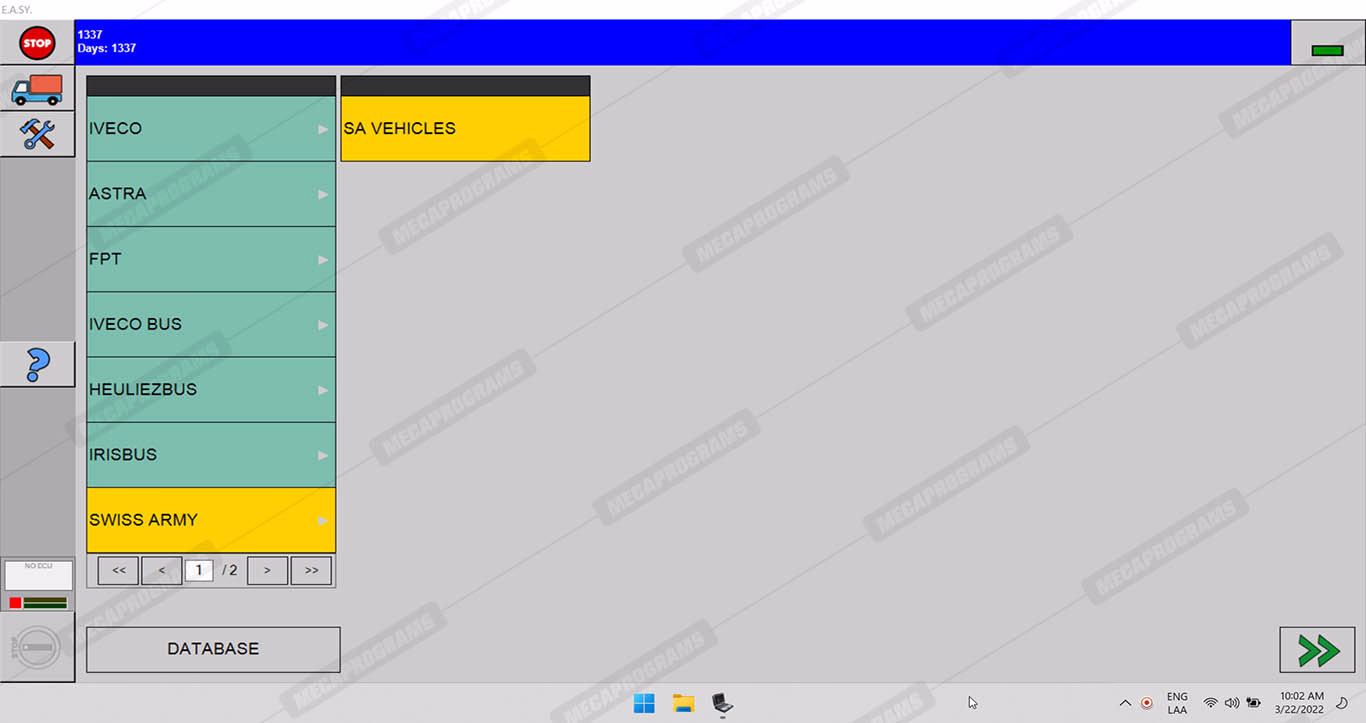Open the ENG LAA language switcher
Screen dimensions: 1366x723
tap(1177, 703)
